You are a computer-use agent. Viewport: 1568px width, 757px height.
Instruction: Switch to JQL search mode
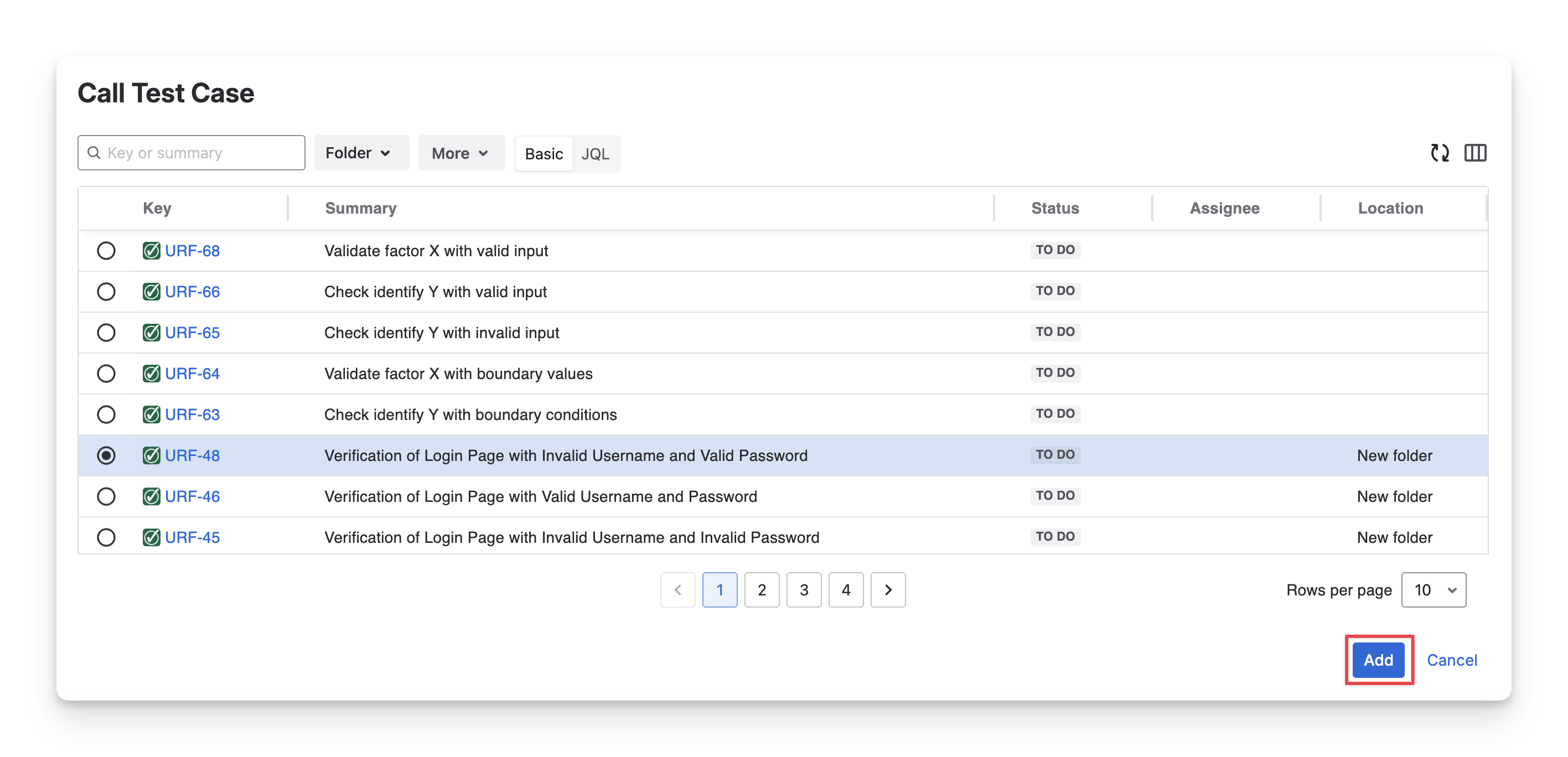[x=594, y=154]
